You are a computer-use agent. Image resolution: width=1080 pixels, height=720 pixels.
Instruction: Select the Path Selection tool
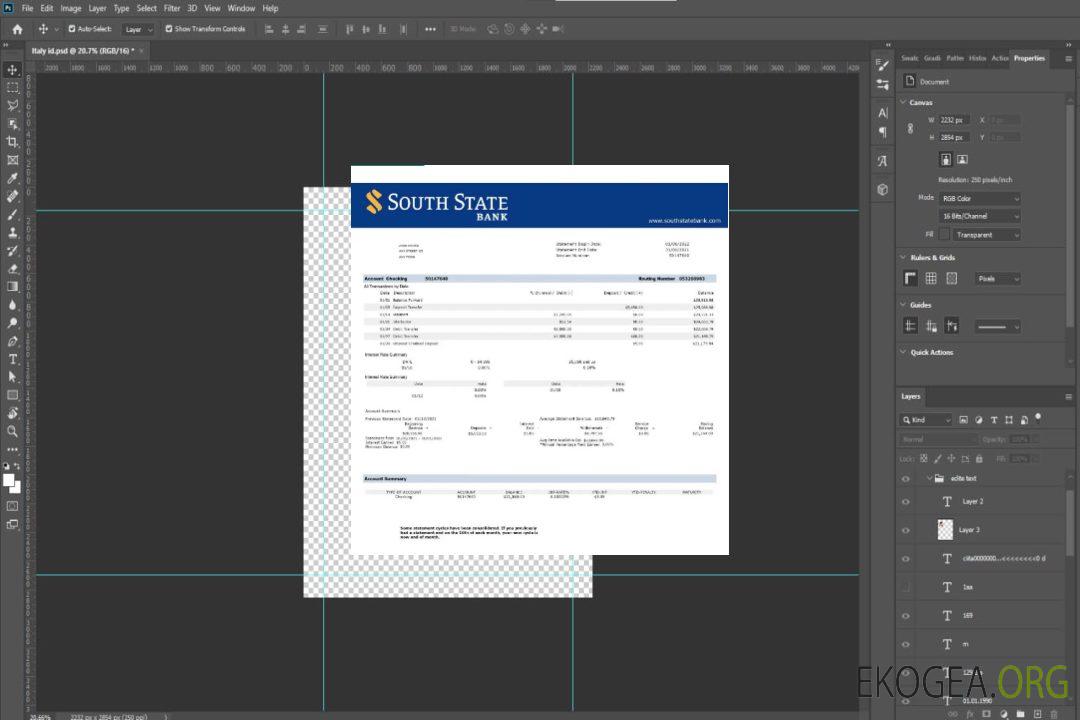12,377
